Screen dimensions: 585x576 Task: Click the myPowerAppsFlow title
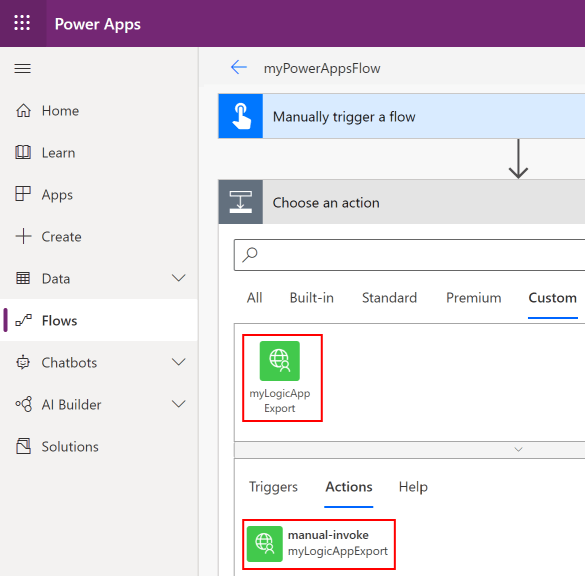tap(322, 69)
